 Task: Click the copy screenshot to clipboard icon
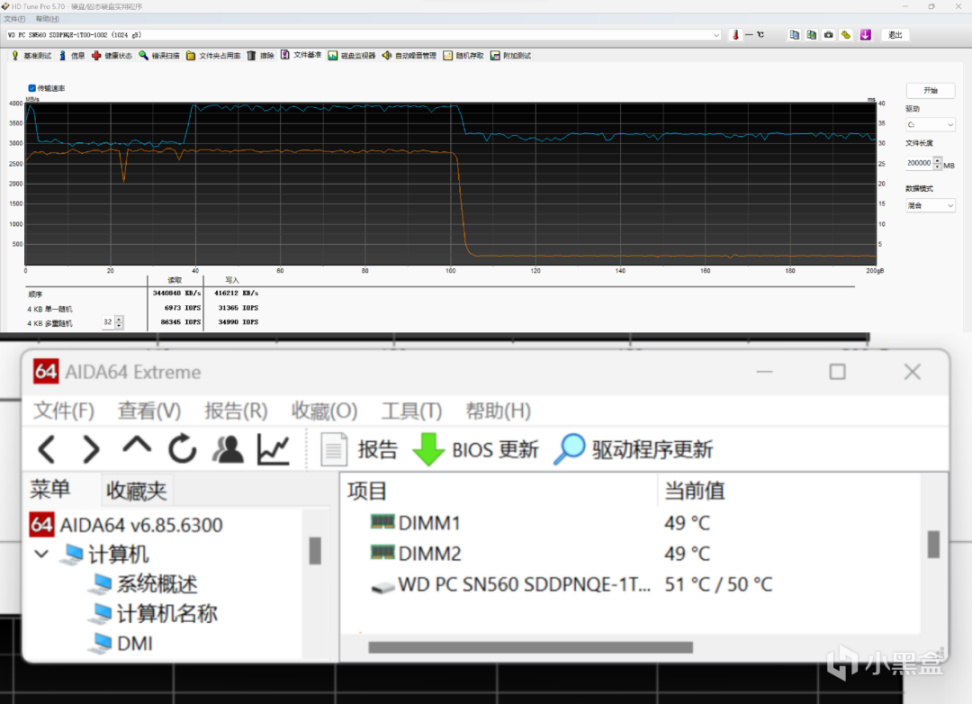[x=811, y=35]
